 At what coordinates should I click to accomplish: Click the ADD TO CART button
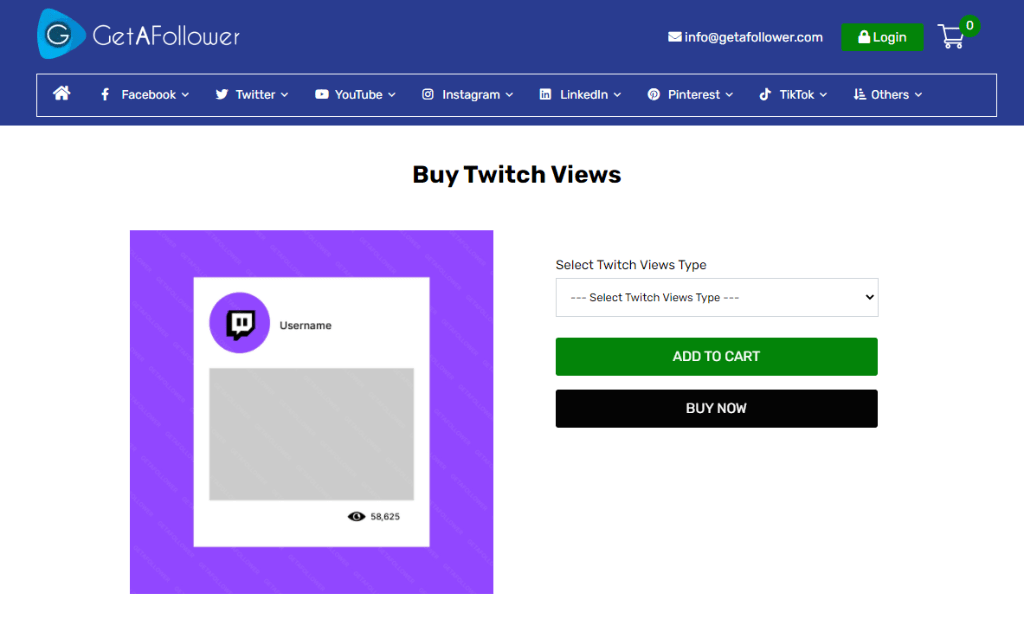pyautogui.click(x=716, y=356)
